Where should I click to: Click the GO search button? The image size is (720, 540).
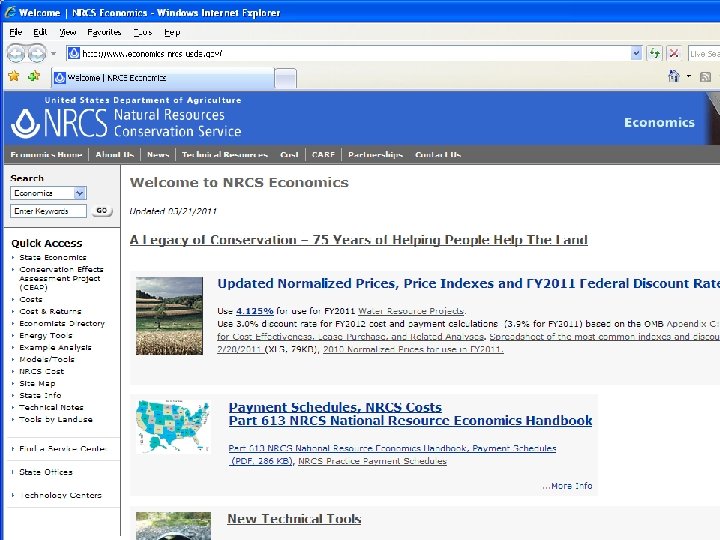[101, 211]
